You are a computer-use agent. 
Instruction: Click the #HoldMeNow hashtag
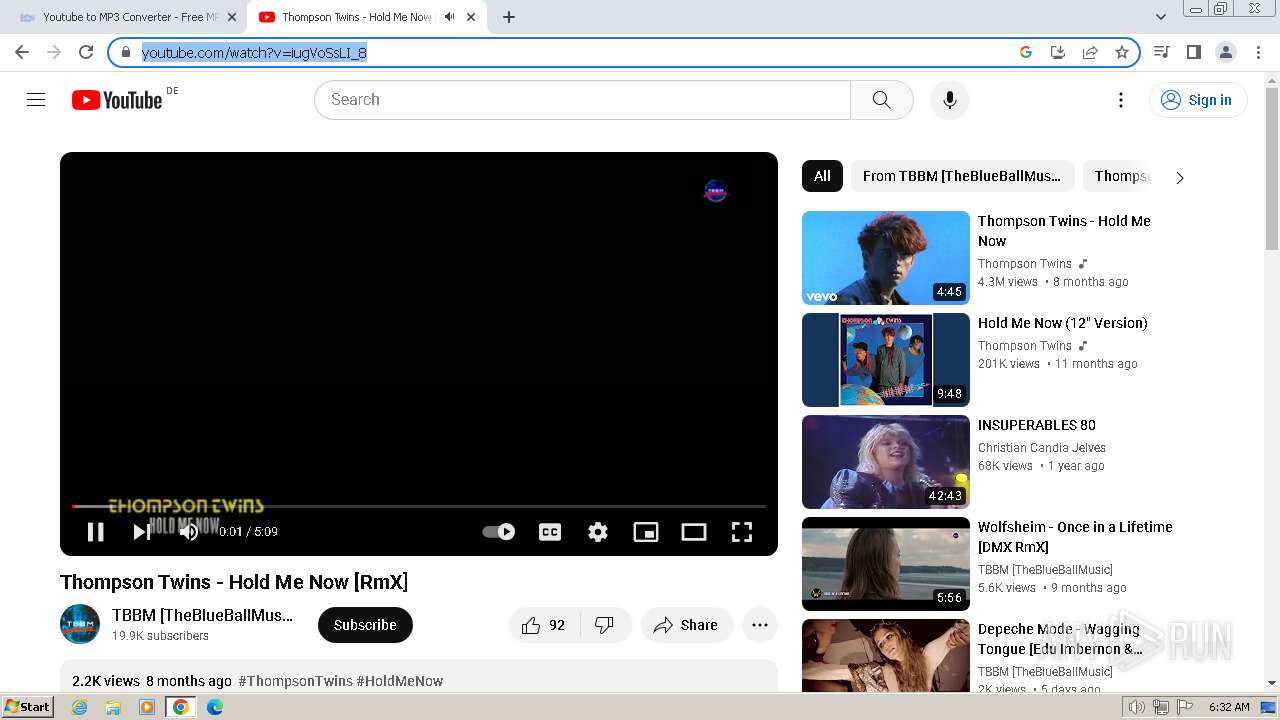[x=400, y=681]
